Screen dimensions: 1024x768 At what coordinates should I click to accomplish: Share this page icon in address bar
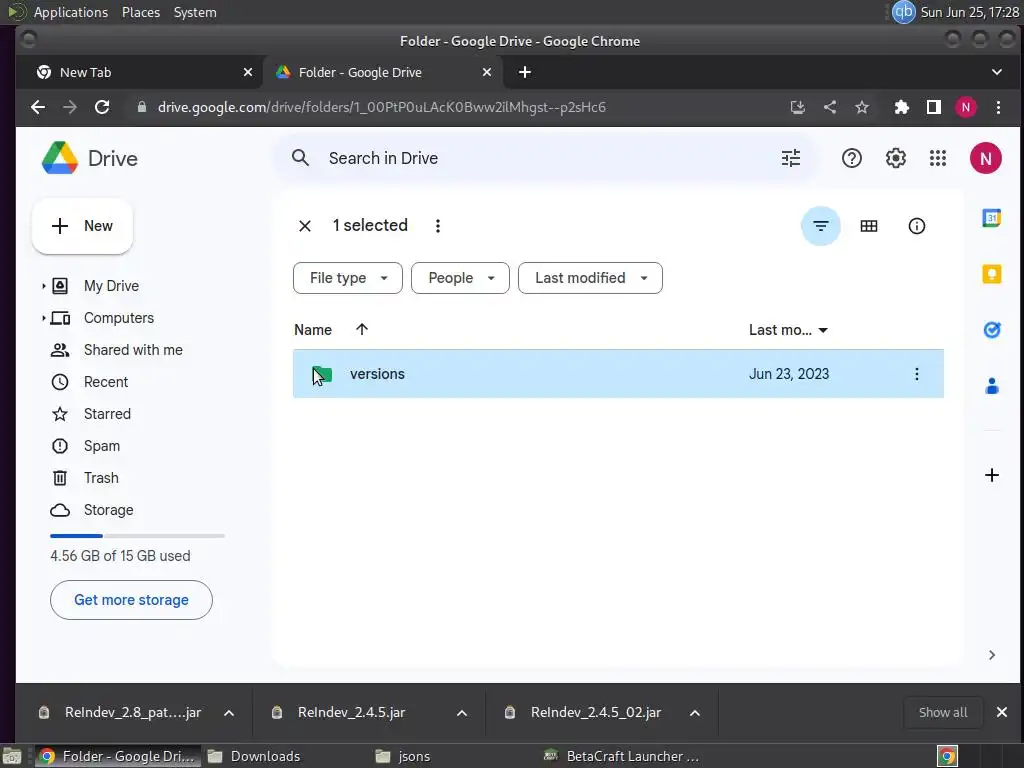(829, 107)
